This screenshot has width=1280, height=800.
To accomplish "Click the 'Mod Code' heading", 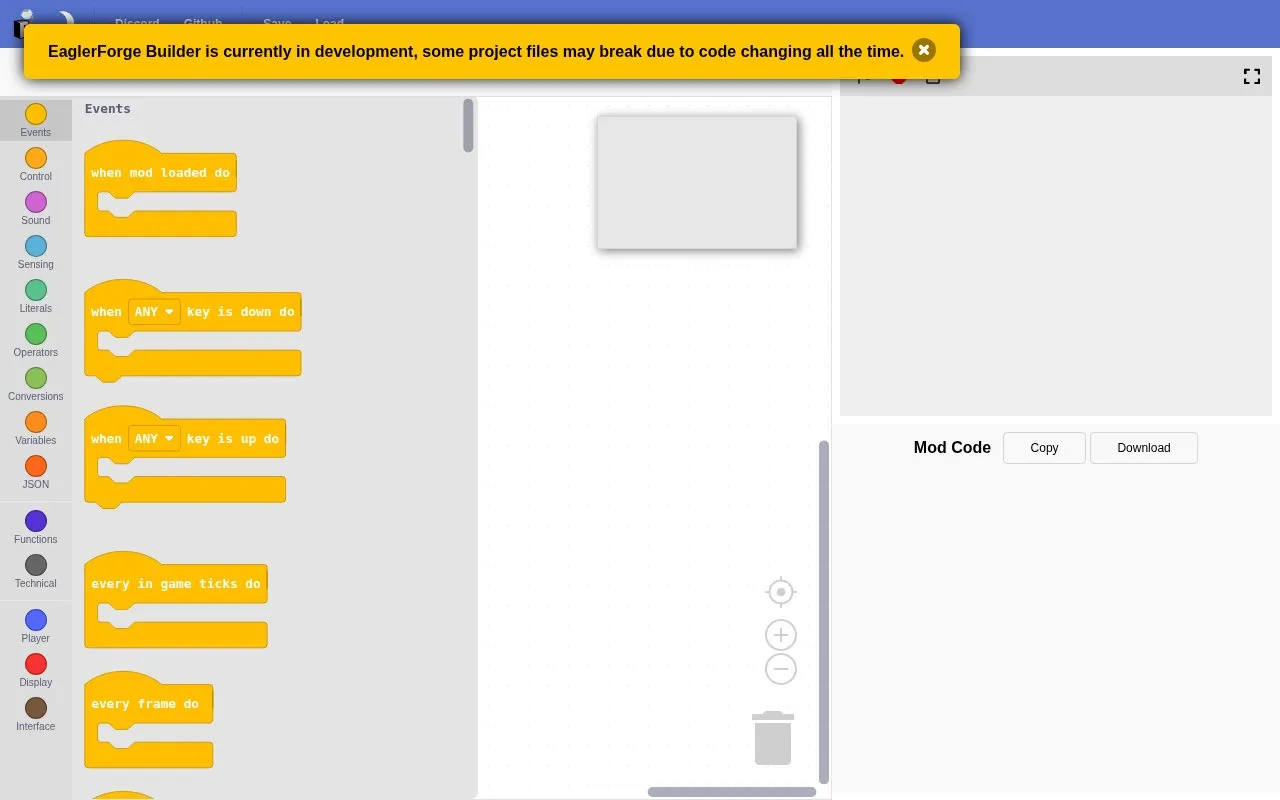I will [x=952, y=448].
